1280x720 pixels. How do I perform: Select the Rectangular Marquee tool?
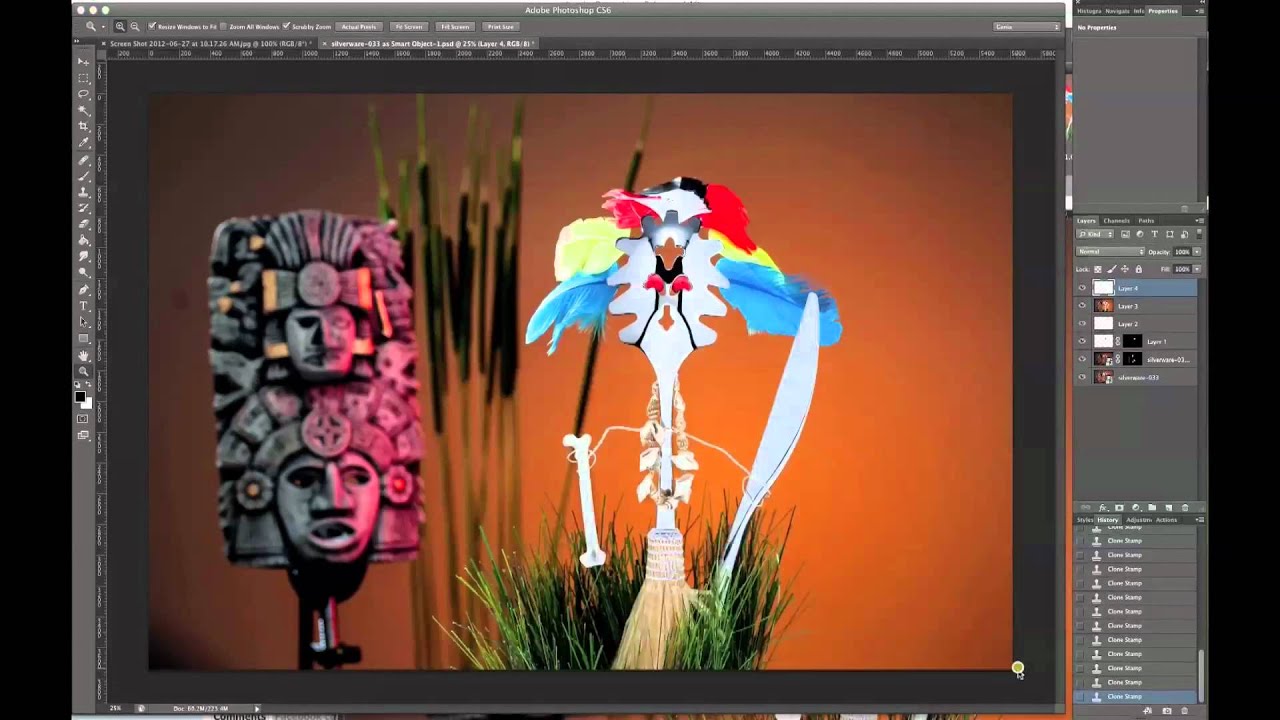coord(84,78)
